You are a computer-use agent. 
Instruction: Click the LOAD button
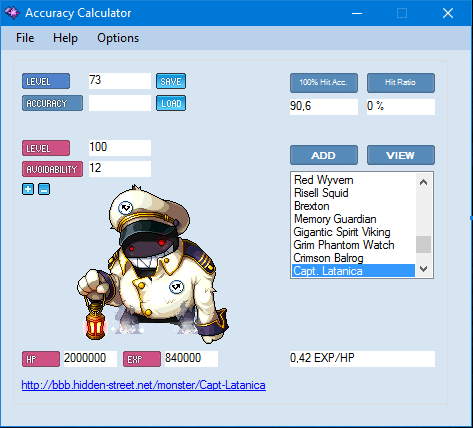coord(171,103)
